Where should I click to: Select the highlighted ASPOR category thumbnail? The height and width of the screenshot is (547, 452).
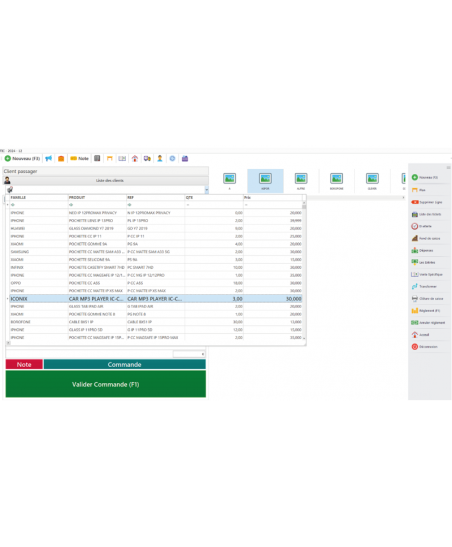(265, 181)
